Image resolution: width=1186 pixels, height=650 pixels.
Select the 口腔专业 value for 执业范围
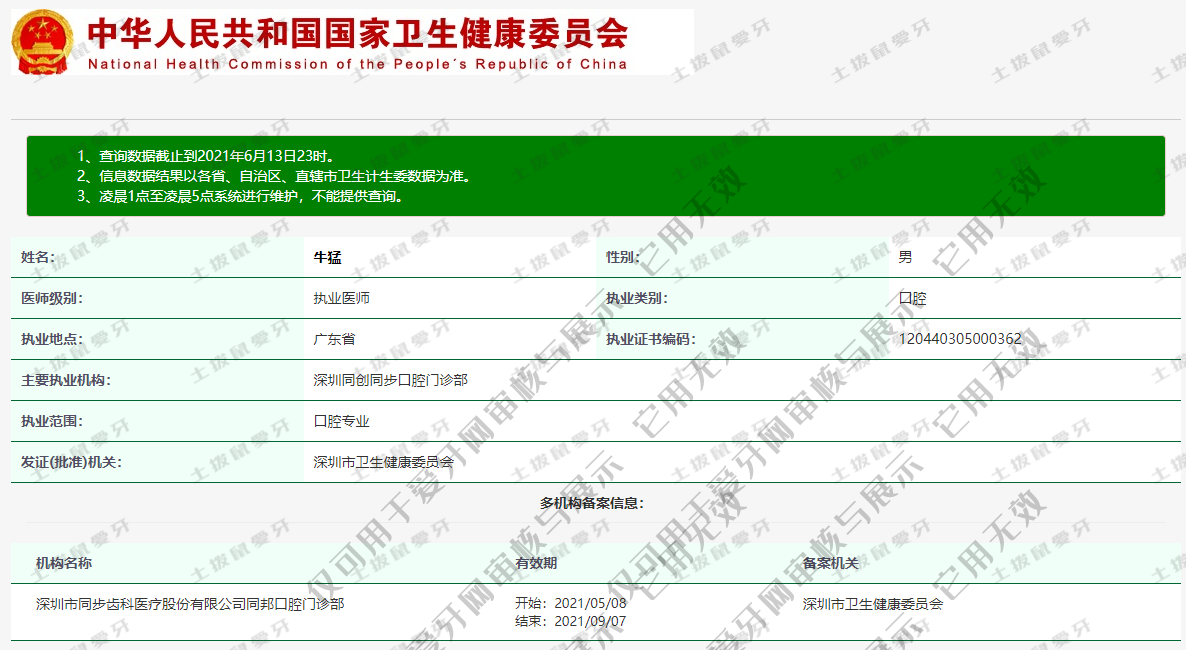(341, 421)
